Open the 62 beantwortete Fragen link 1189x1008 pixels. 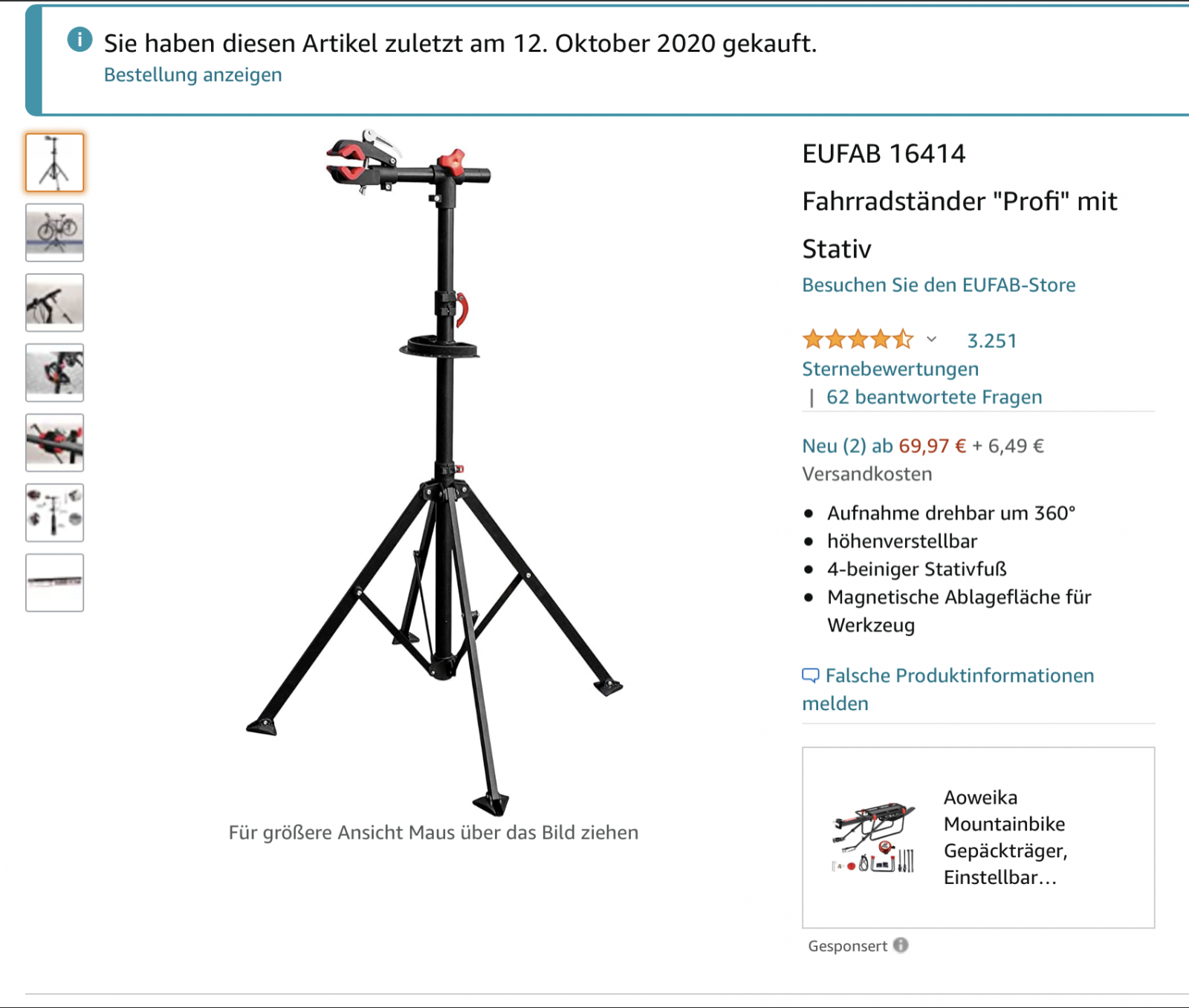tap(934, 397)
